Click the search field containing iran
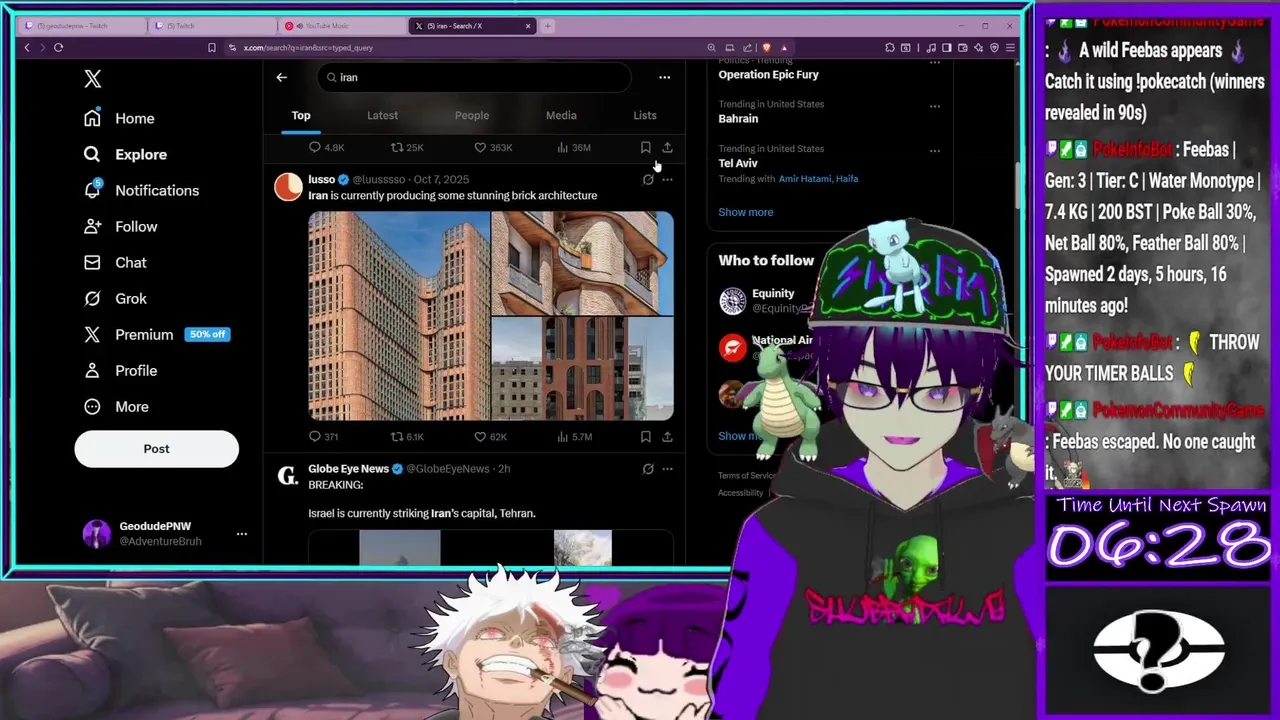Screen dimensions: 1280x720 pyautogui.click(x=474, y=77)
